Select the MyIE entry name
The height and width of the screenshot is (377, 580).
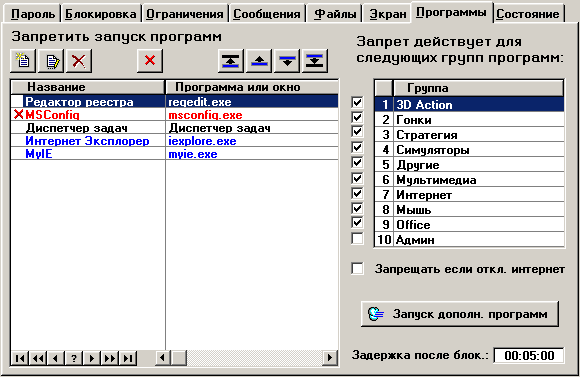pos(38,154)
